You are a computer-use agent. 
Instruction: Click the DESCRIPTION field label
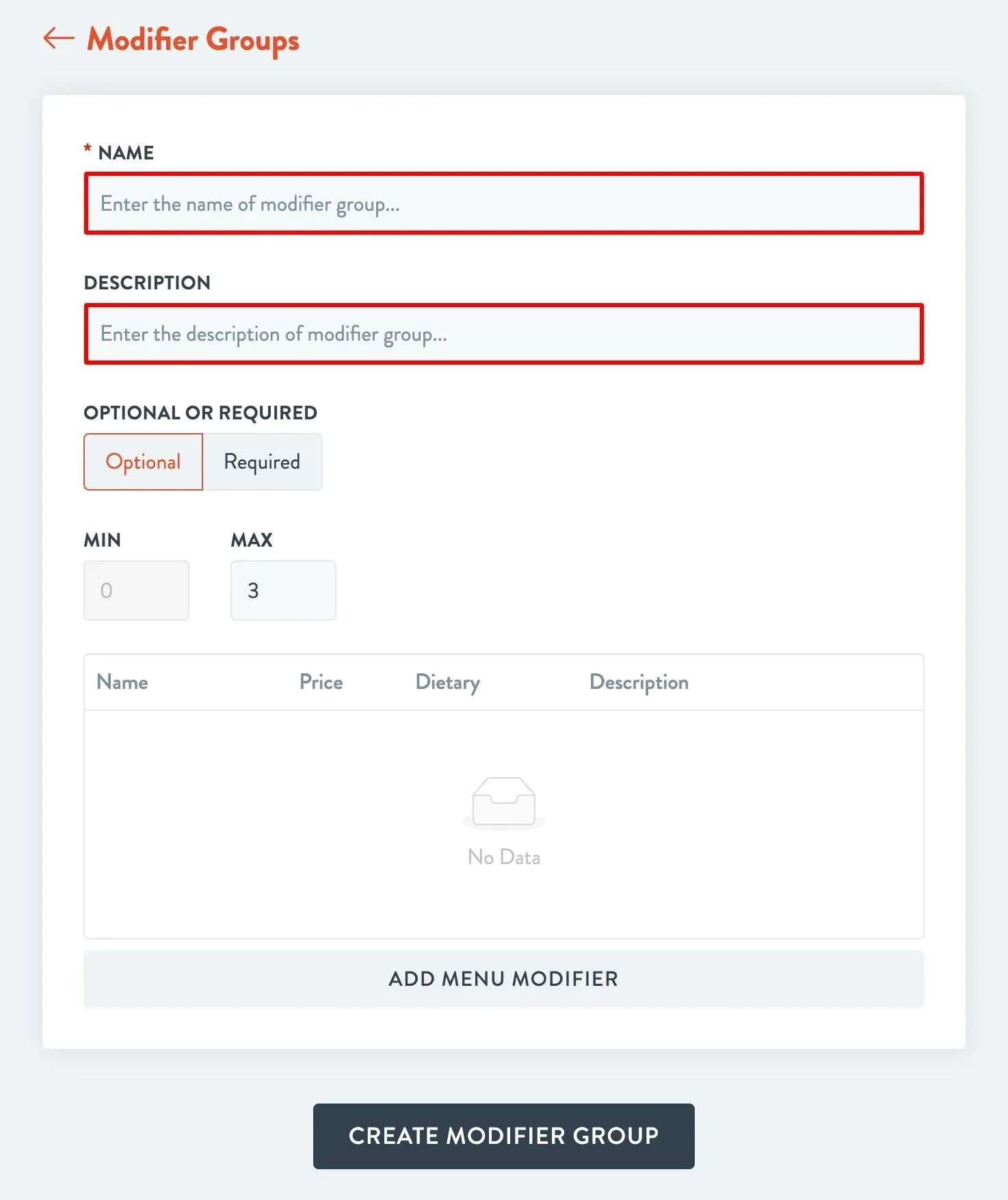tap(147, 283)
